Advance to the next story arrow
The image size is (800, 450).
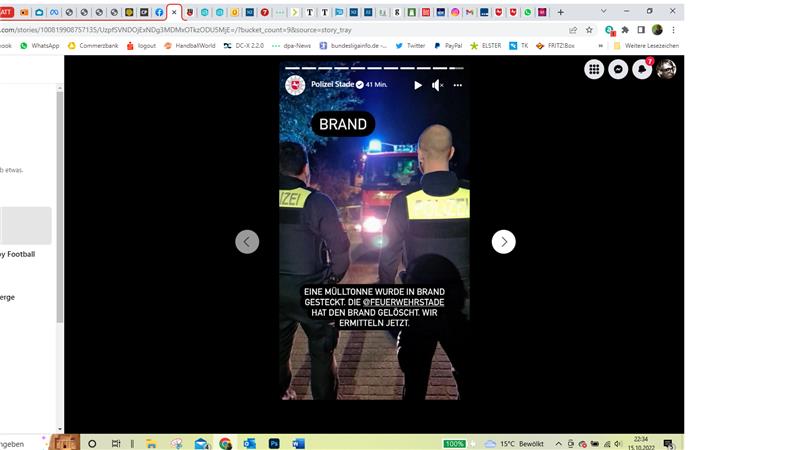pyautogui.click(x=504, y=242)
